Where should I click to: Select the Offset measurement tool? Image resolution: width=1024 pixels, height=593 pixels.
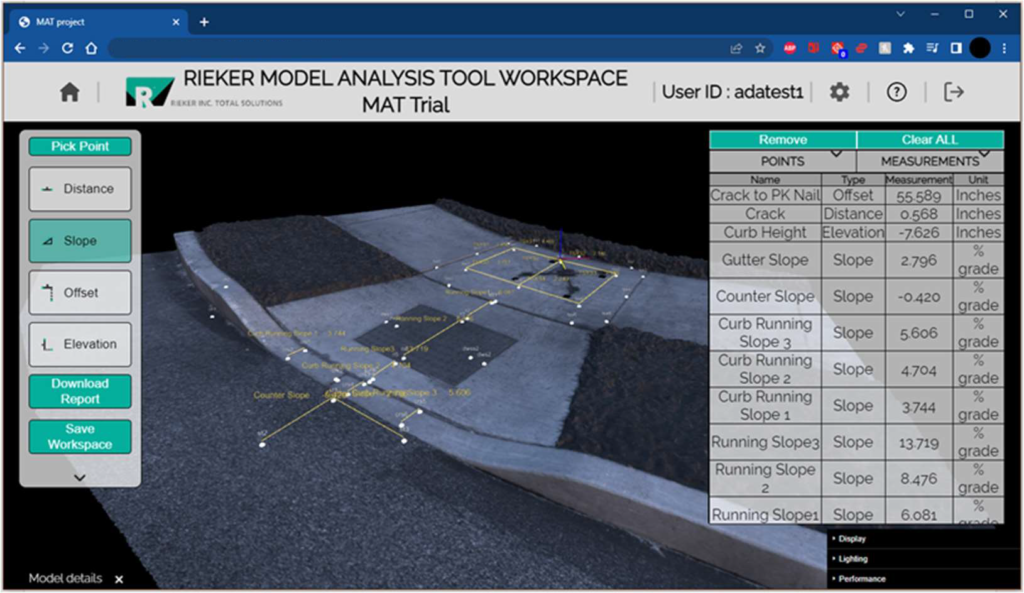click(80, 293)
